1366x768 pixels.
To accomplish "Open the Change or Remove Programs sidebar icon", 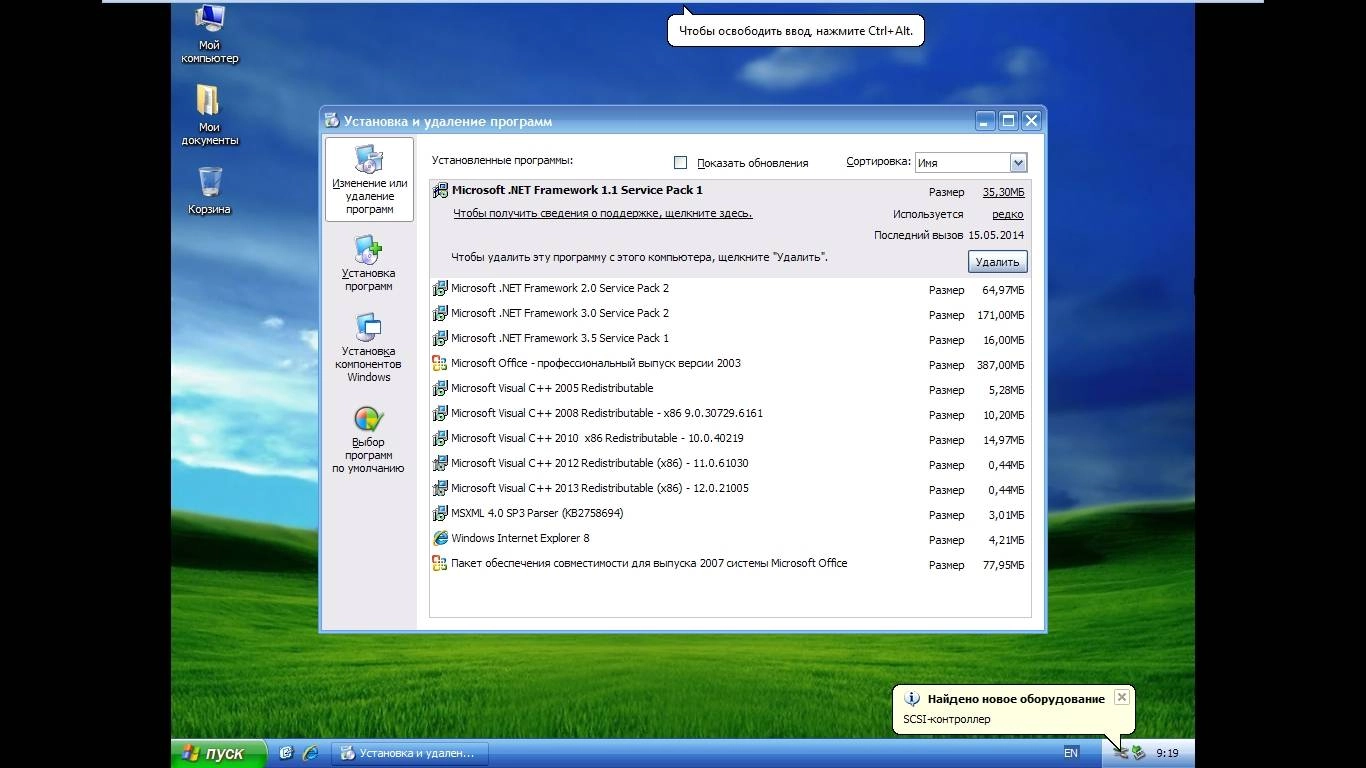I will (369, 180).
